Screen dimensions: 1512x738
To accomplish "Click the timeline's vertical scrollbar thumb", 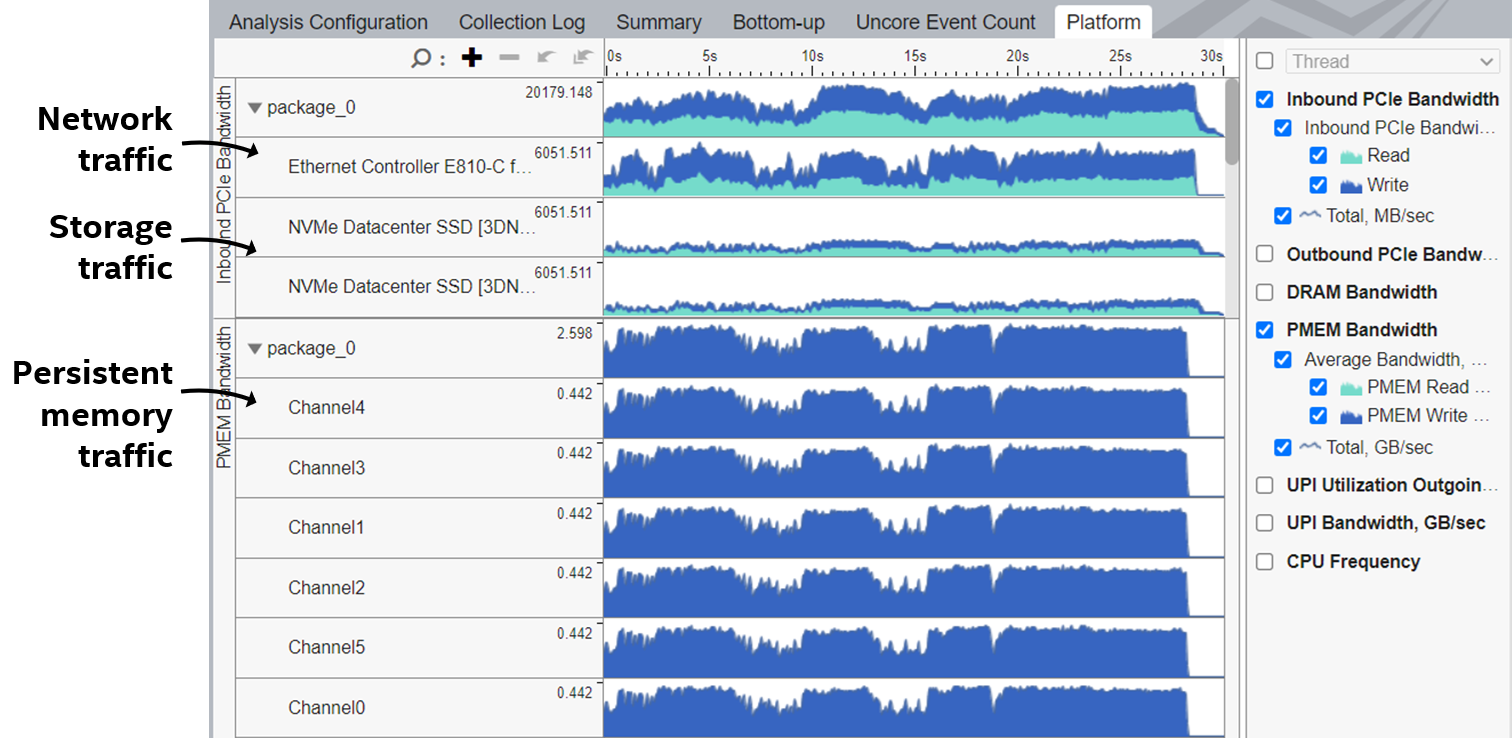I will 1232,120.
